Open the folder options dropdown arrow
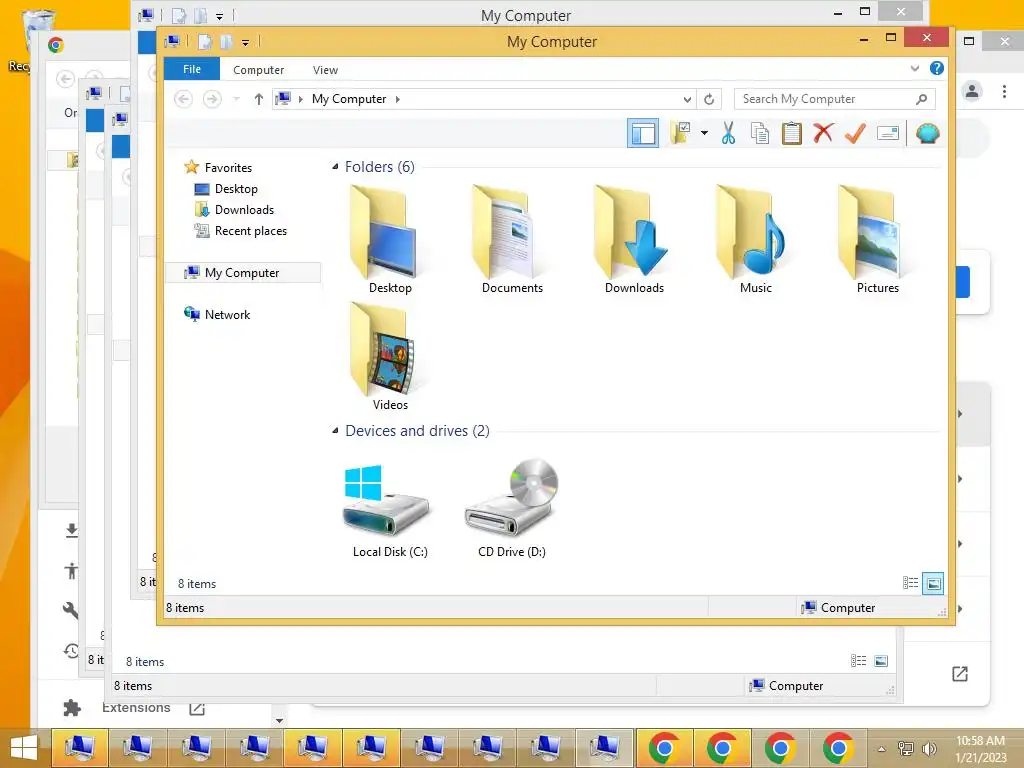Viewport: 1024px width, 768px height. click(704, 133)
